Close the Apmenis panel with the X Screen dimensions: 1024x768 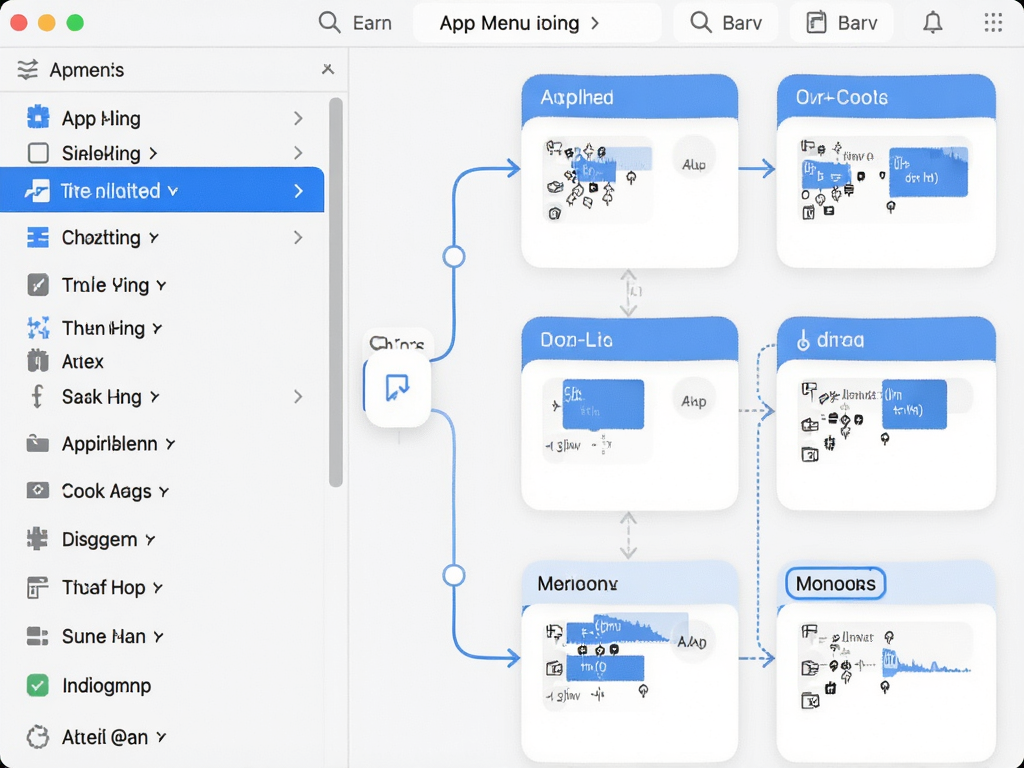[x=328, y=69]
